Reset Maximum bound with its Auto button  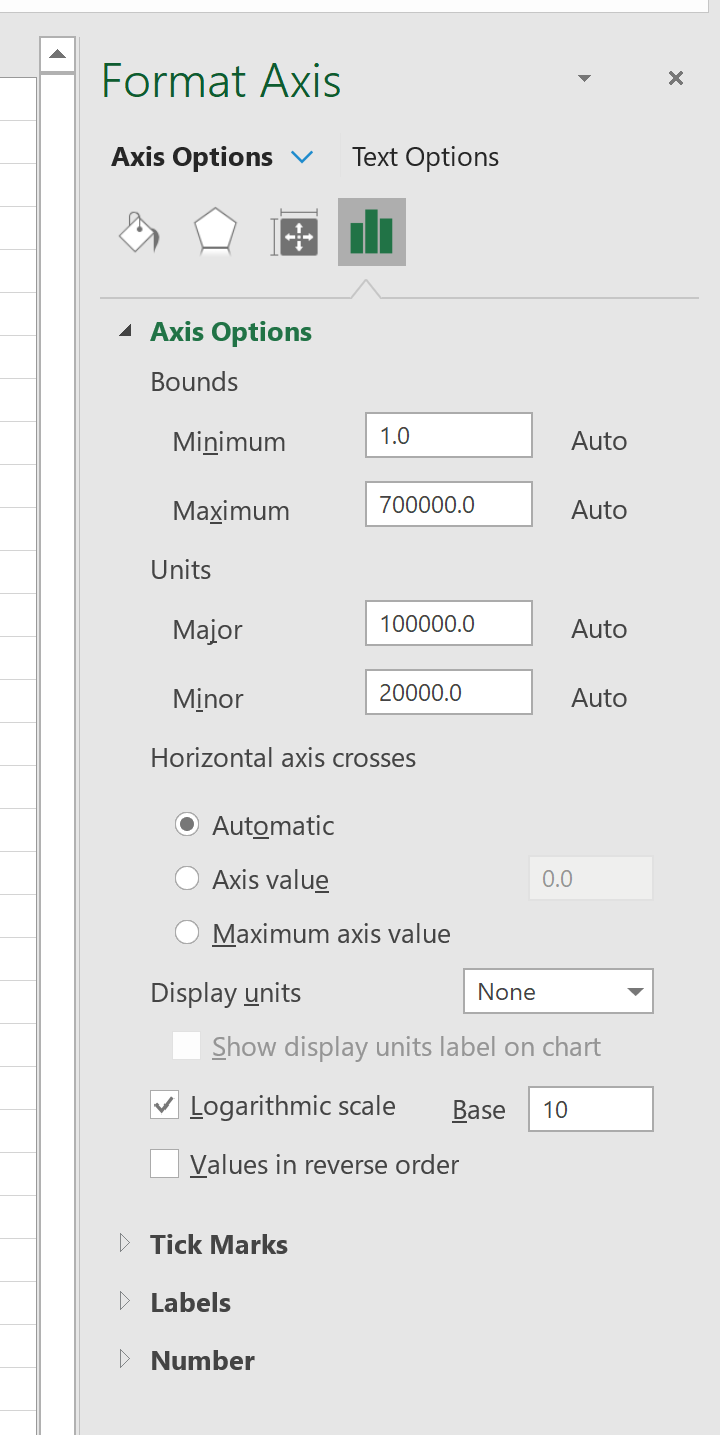(x=599, y=510)
